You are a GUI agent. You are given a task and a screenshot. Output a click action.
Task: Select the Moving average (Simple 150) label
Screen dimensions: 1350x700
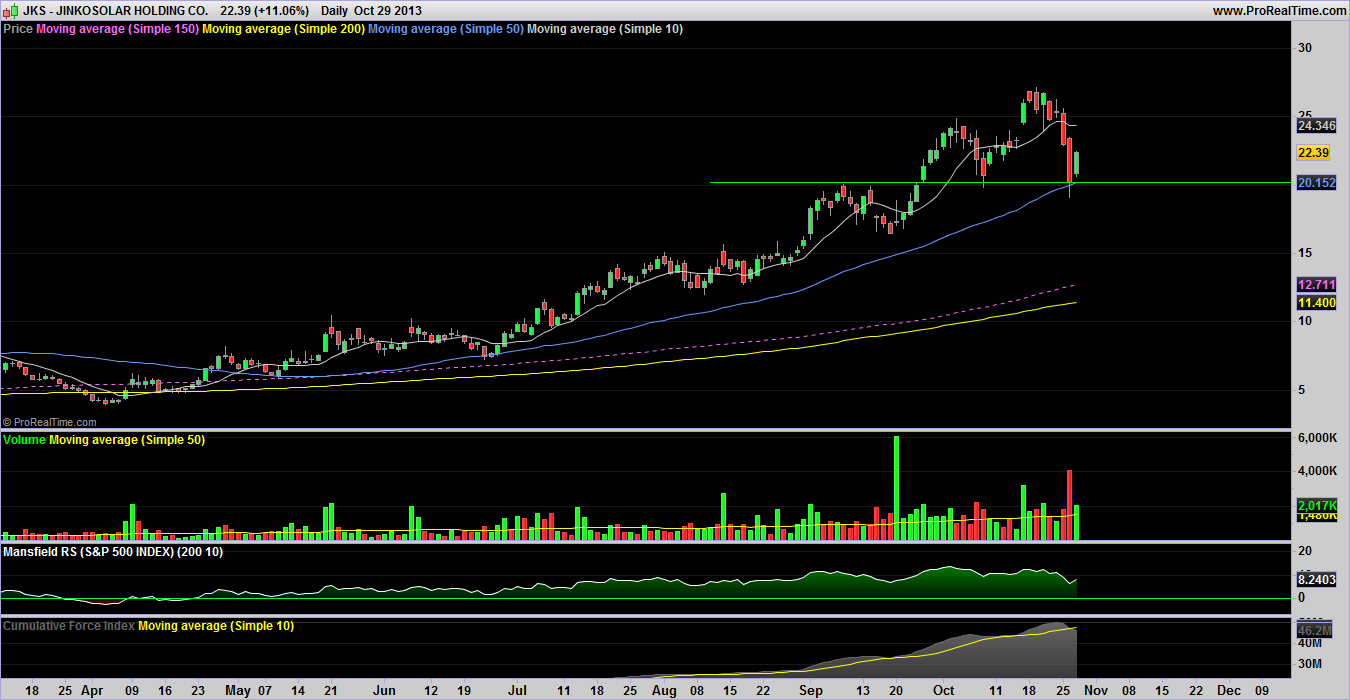point(117,29)
